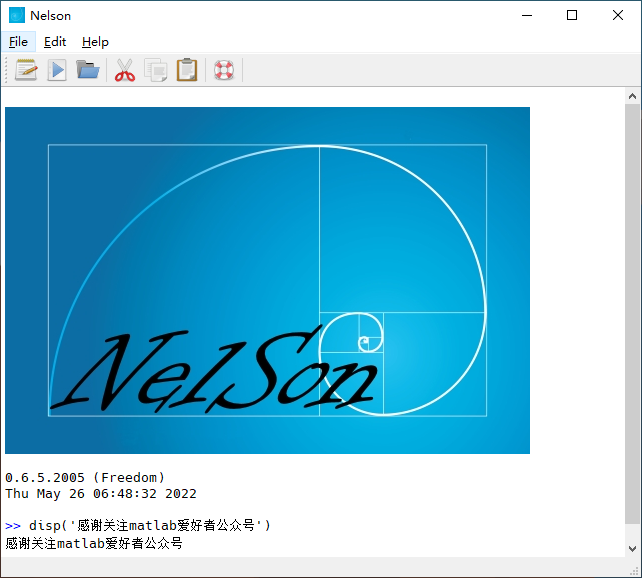Click the Nelson app icon in title bar
Image resolution: width=642 pixels, height=578 pixels.
click(x=17, y=16)
